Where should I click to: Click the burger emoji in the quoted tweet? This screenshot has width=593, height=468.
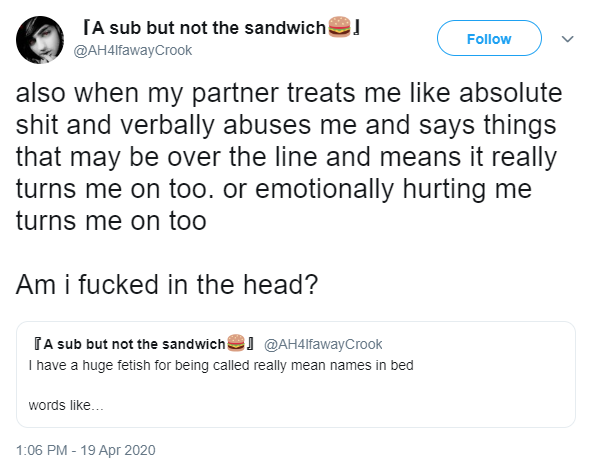click(x=236, y=343)
